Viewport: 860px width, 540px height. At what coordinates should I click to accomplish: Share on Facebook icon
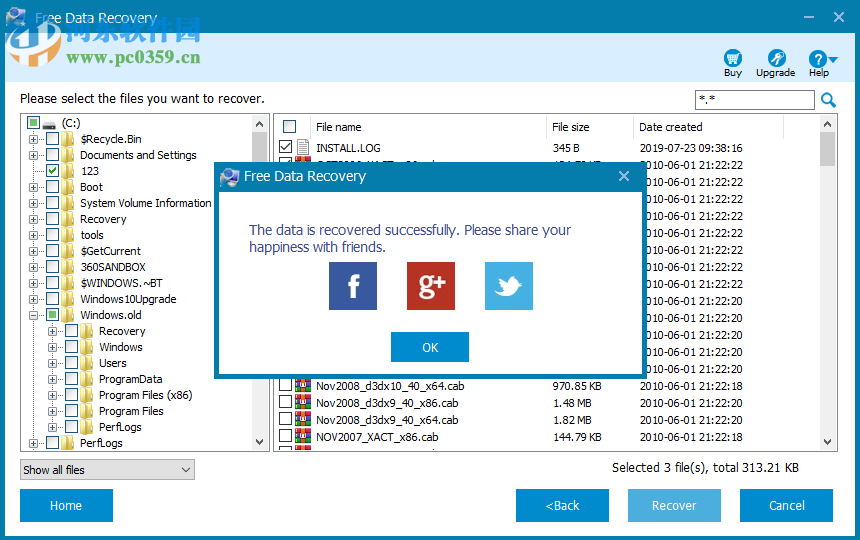coord(353,286)
